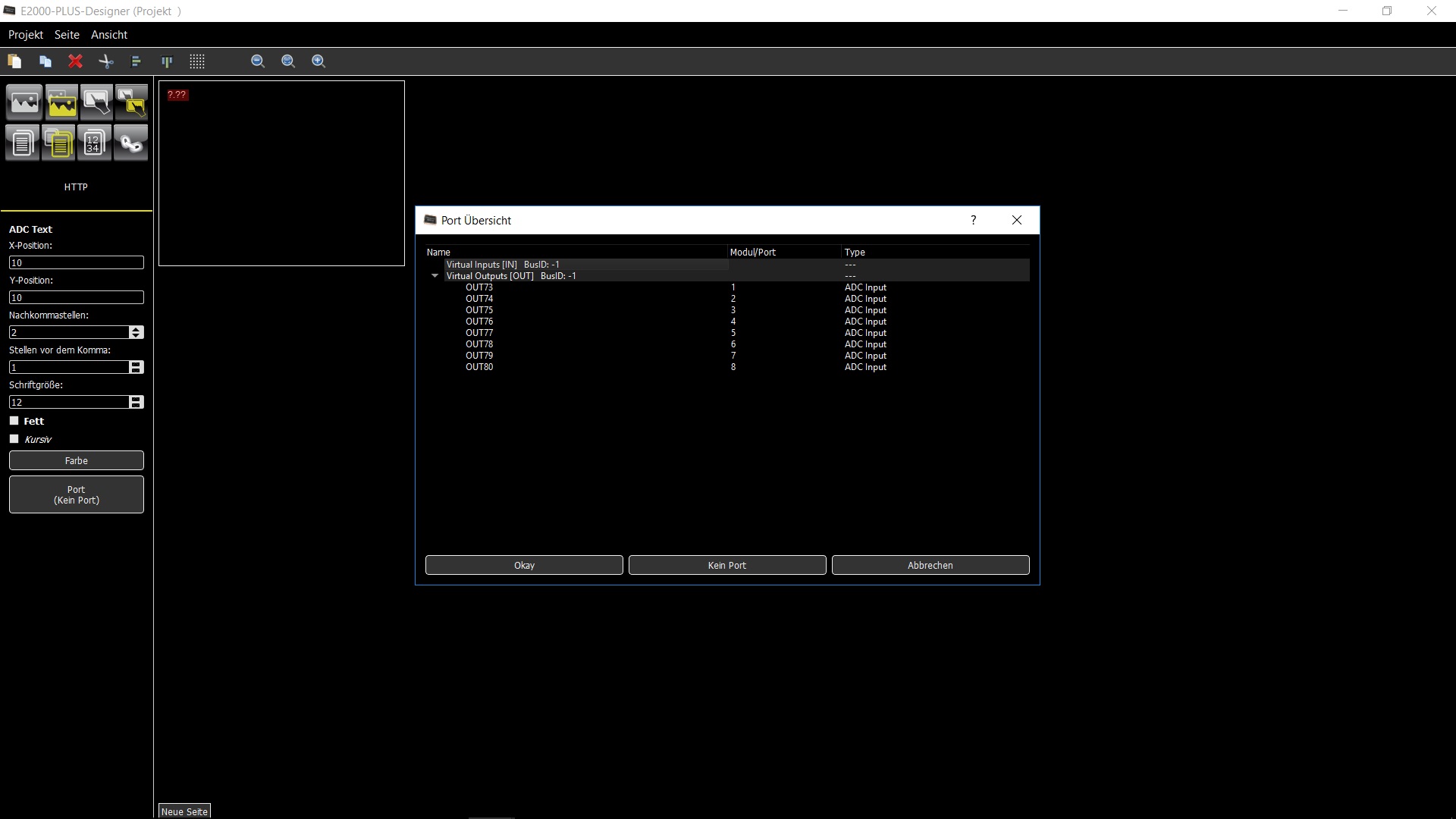The height and width of the screenshot is (819, 1456).
Task: Select the 1234 number display tool
Action: 93,143
